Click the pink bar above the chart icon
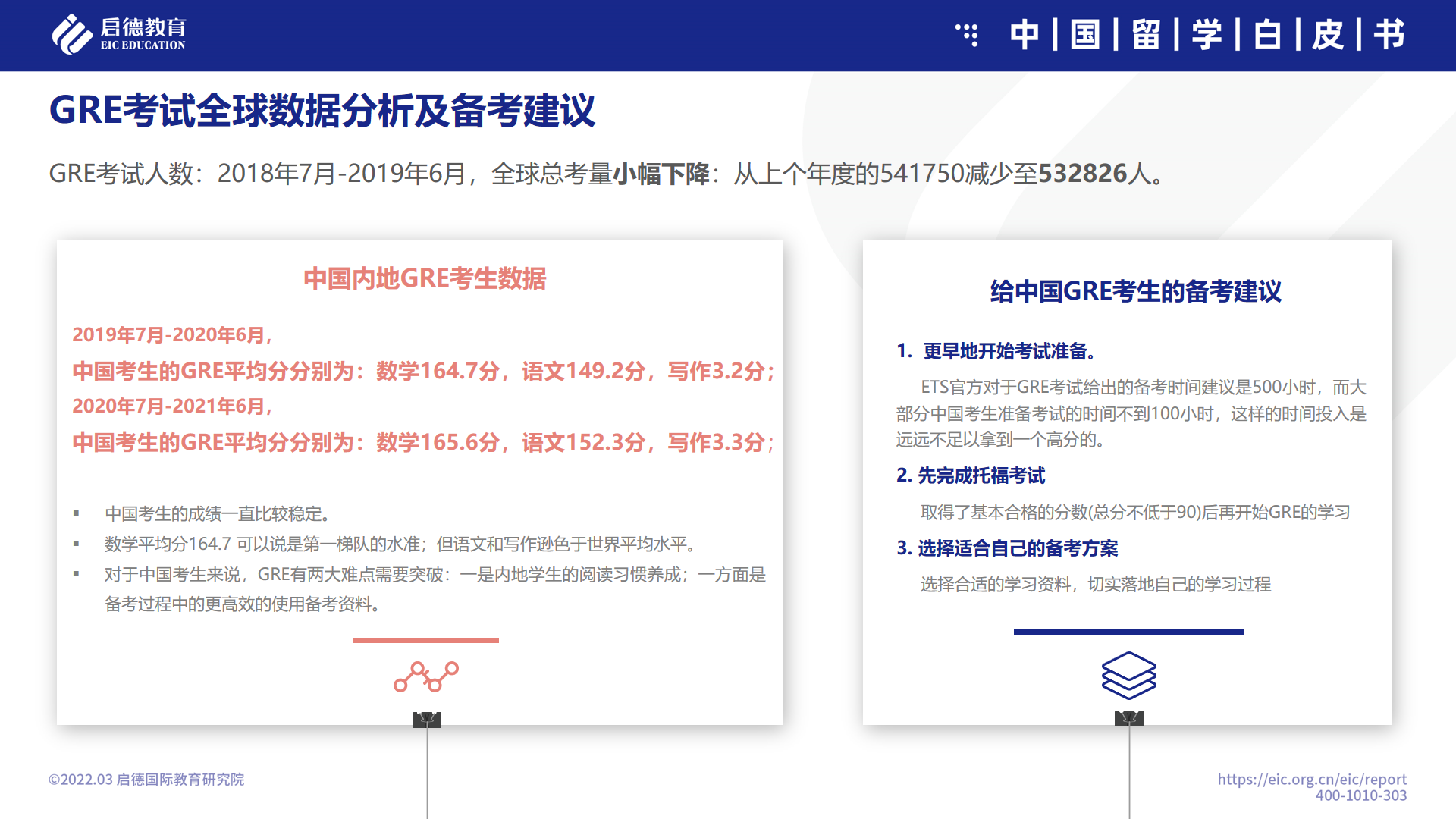 click(x=426, y=640)
